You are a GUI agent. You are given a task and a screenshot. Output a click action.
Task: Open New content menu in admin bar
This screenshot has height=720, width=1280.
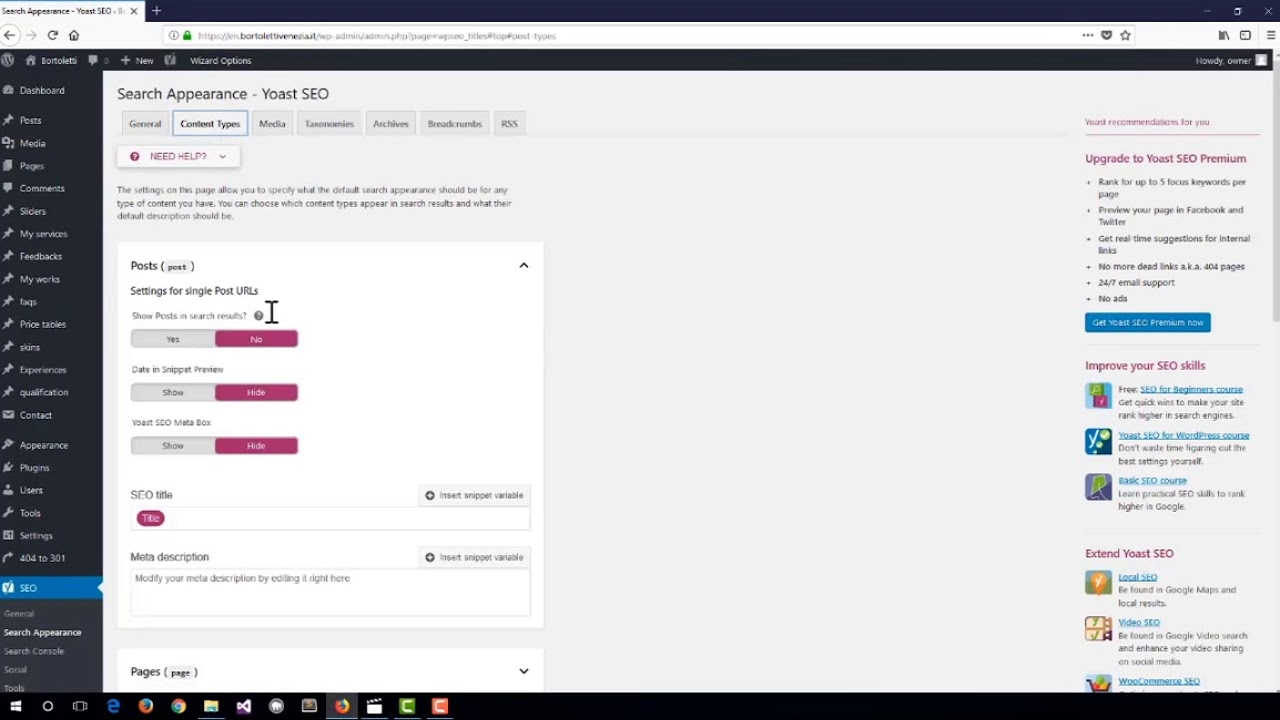point(137,60)
